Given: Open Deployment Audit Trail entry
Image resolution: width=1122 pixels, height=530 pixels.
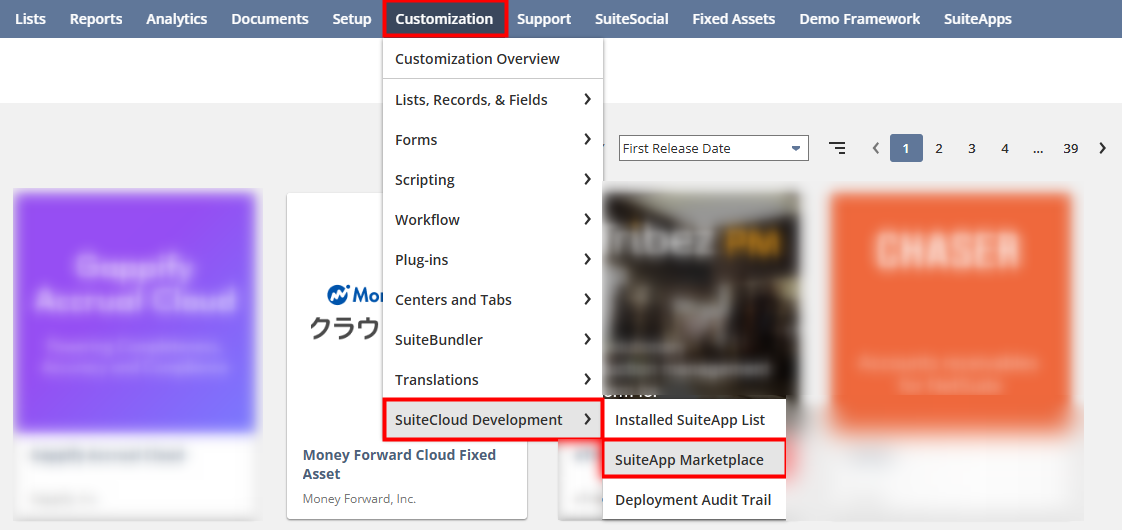Looking at the screenshot, I should pos(693,500).
